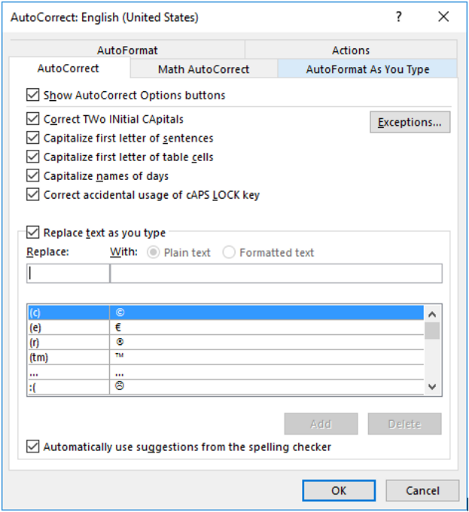Toggle Replace text as you type
Viewport: 469px width, 512px height.
33,232
